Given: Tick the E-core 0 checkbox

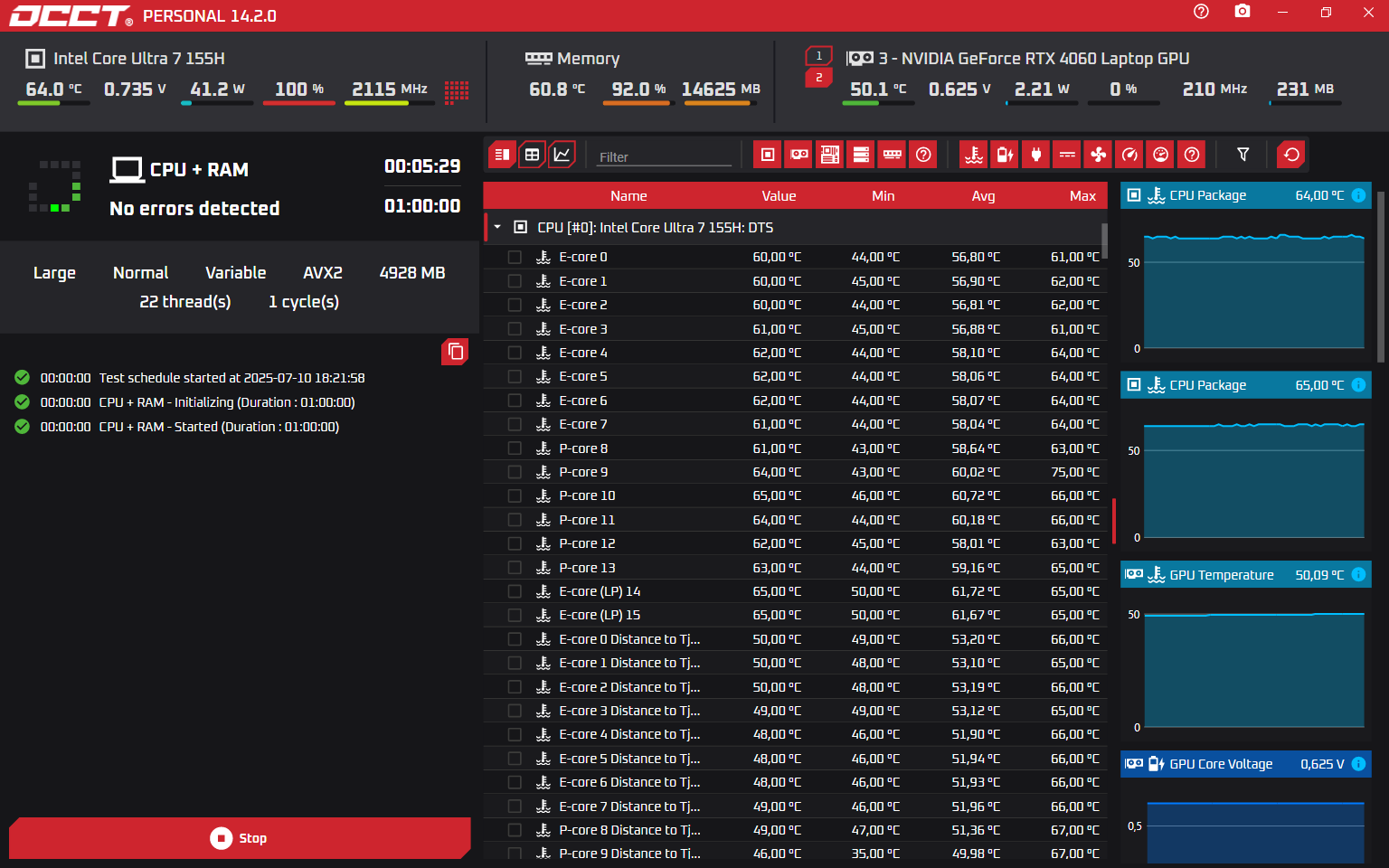Looking at the screenshot, I should [x=515, y=258].
